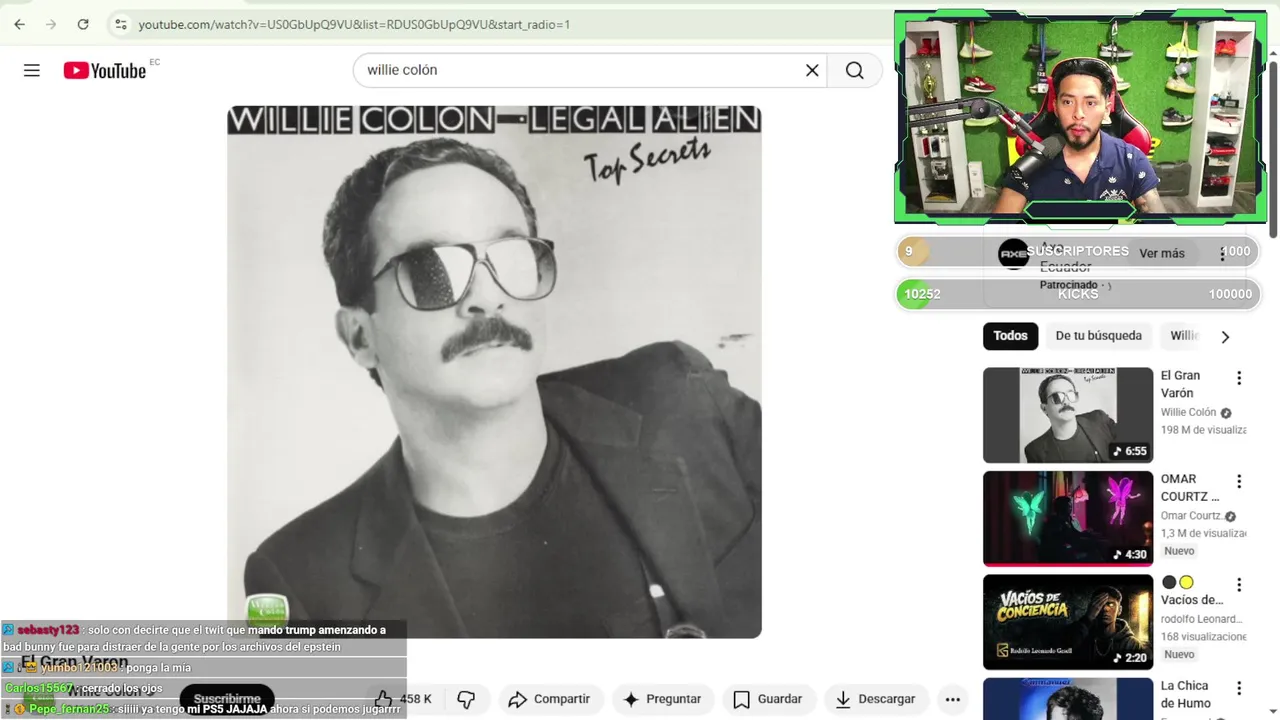1280x720 pixels.
Task: Download the video with Descargar
Action: coord(876,699)
